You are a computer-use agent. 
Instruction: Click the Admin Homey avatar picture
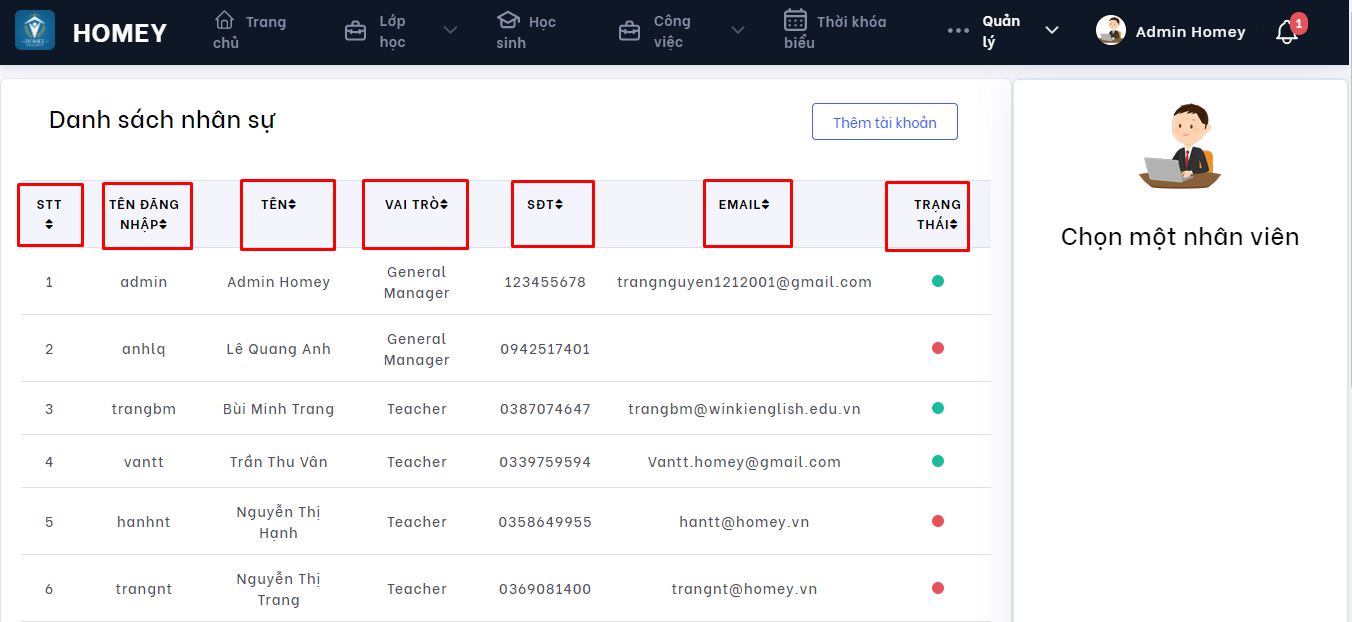coord(1110,31)
